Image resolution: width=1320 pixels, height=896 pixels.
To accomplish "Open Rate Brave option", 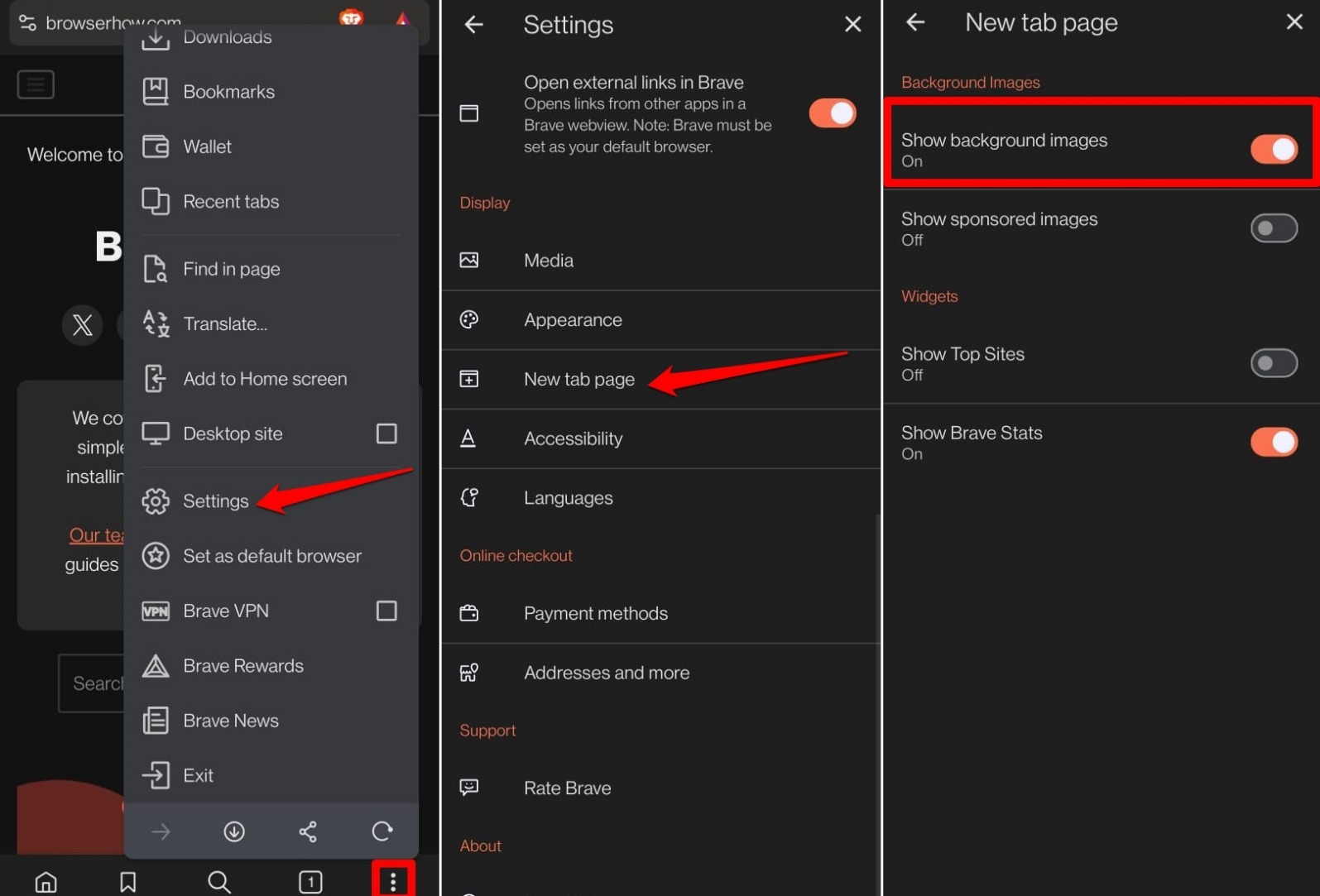I will click(x=660, y=788).
